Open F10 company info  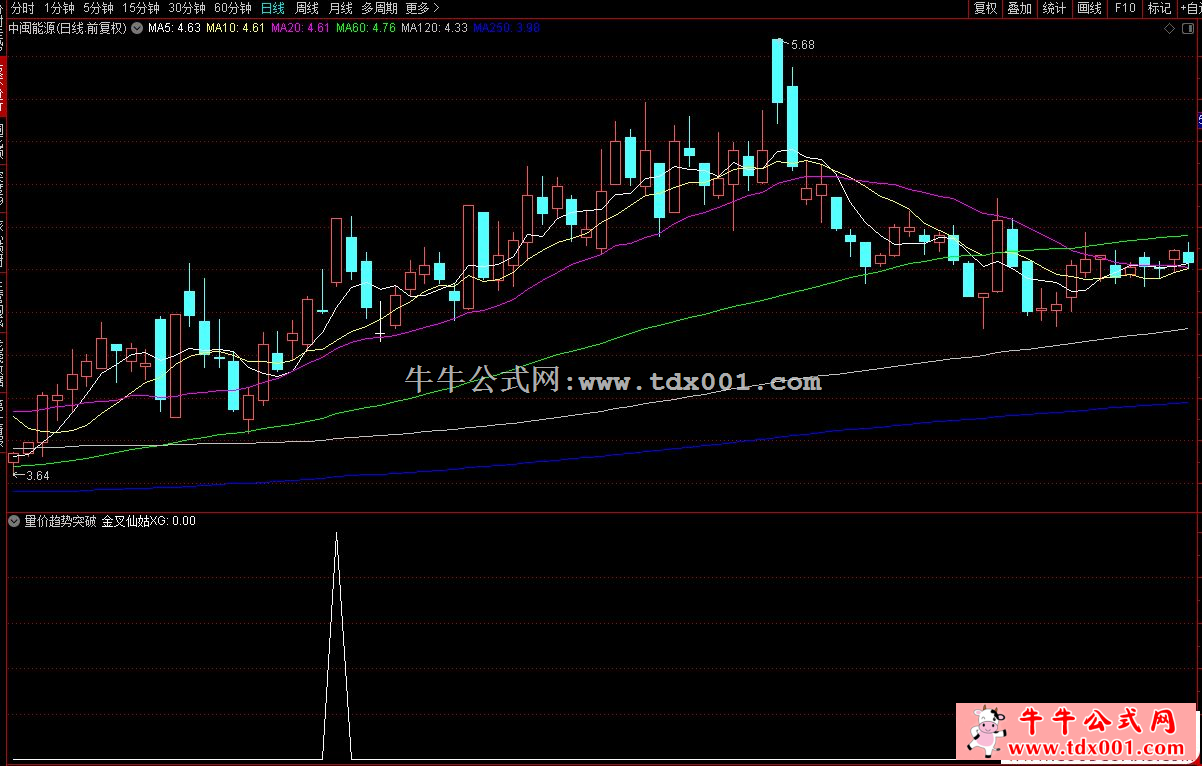[x=1125, y=8]
